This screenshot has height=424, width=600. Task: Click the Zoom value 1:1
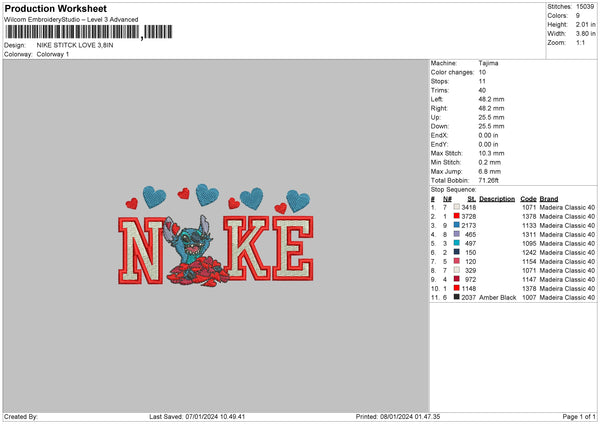[580, 42]
